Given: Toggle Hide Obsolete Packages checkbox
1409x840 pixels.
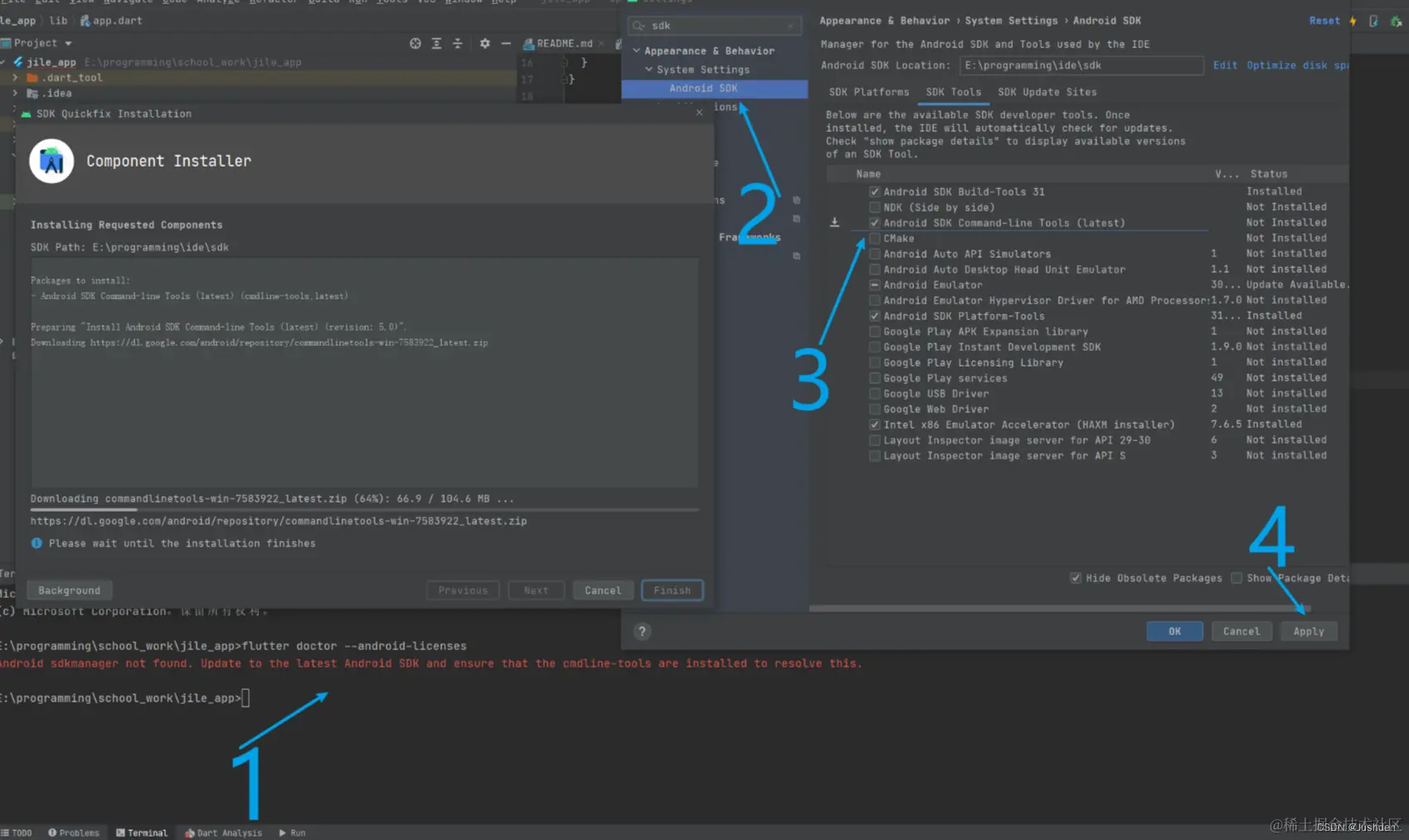Looking at the screenshot, I should coord(1076,578).
